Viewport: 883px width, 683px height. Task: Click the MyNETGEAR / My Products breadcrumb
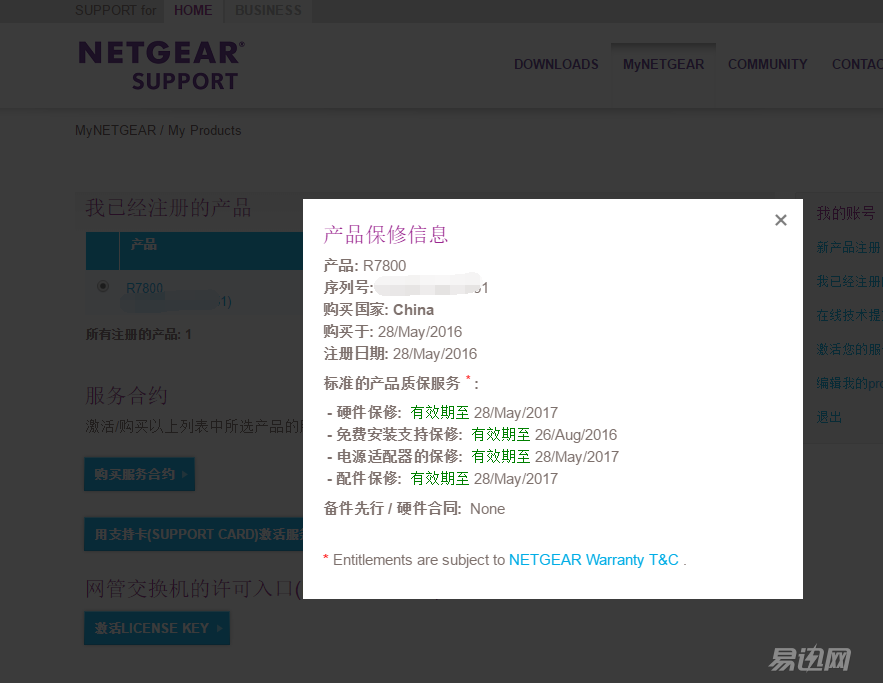158,130
